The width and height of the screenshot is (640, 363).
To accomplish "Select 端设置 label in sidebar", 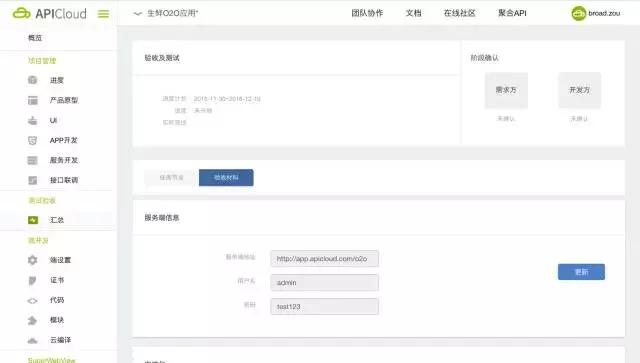I will 60,260.
